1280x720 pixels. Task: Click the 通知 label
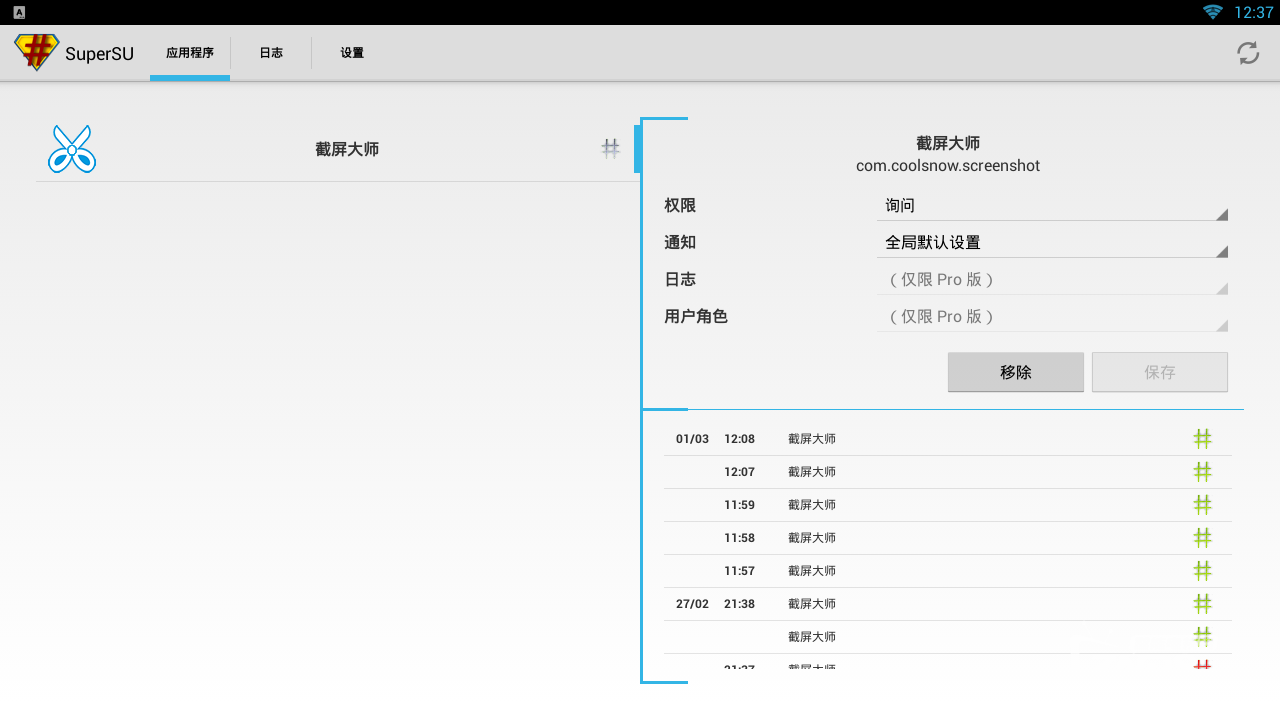click(x=680, y=242)
